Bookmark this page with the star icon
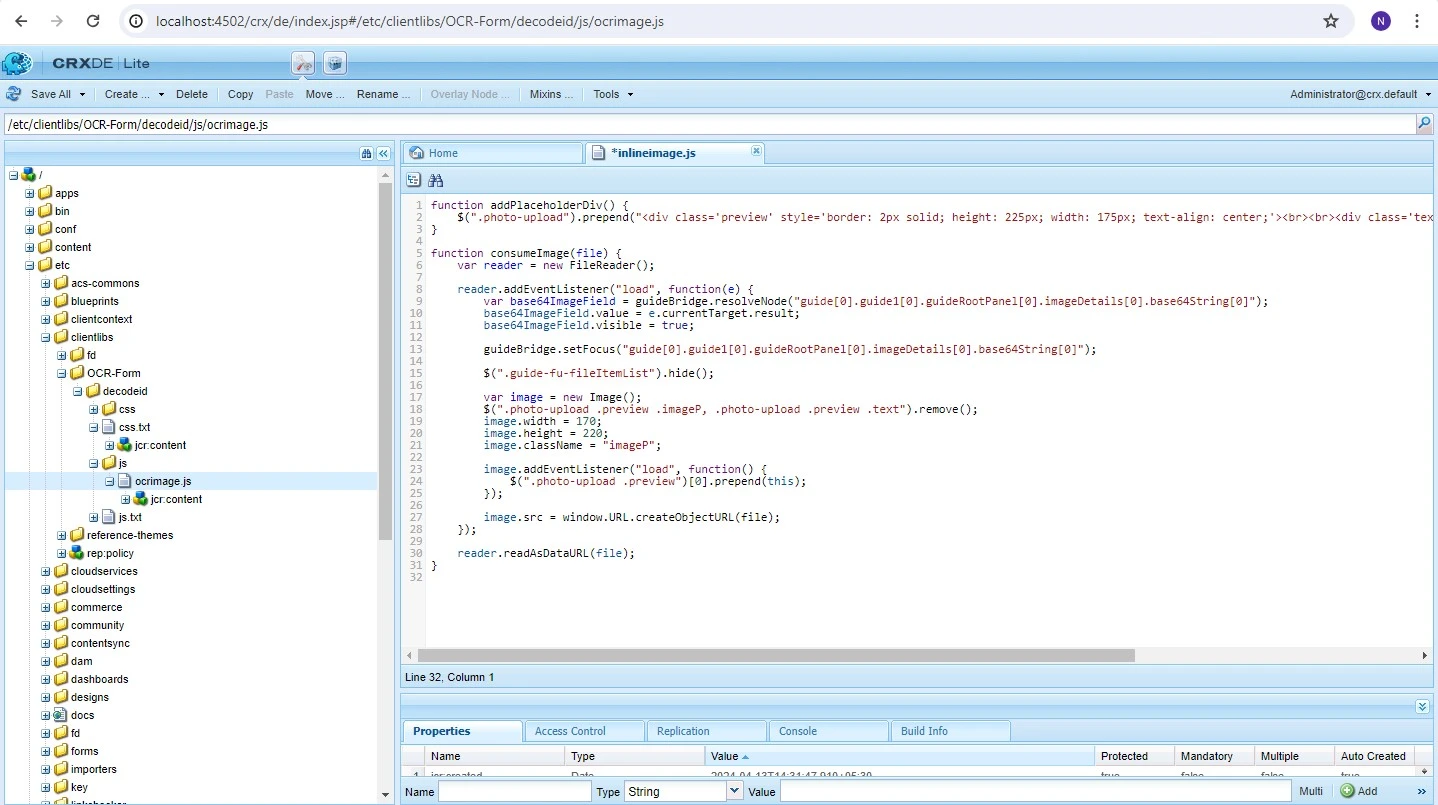Screen dimensions: 1438x805 click(1331, 21)
